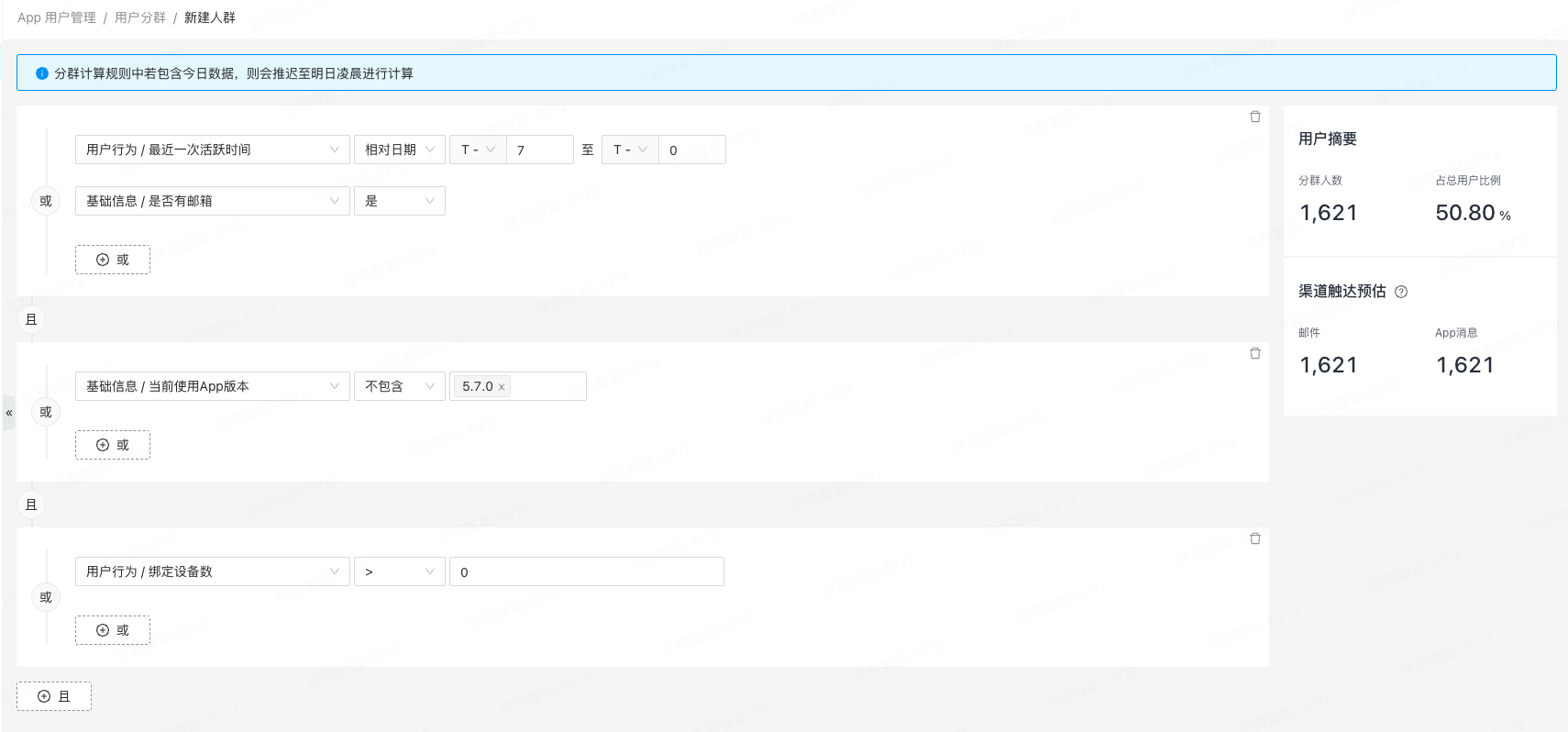Open the > comparison operator dropdown
1568x732 pixels.
(400, 571)
